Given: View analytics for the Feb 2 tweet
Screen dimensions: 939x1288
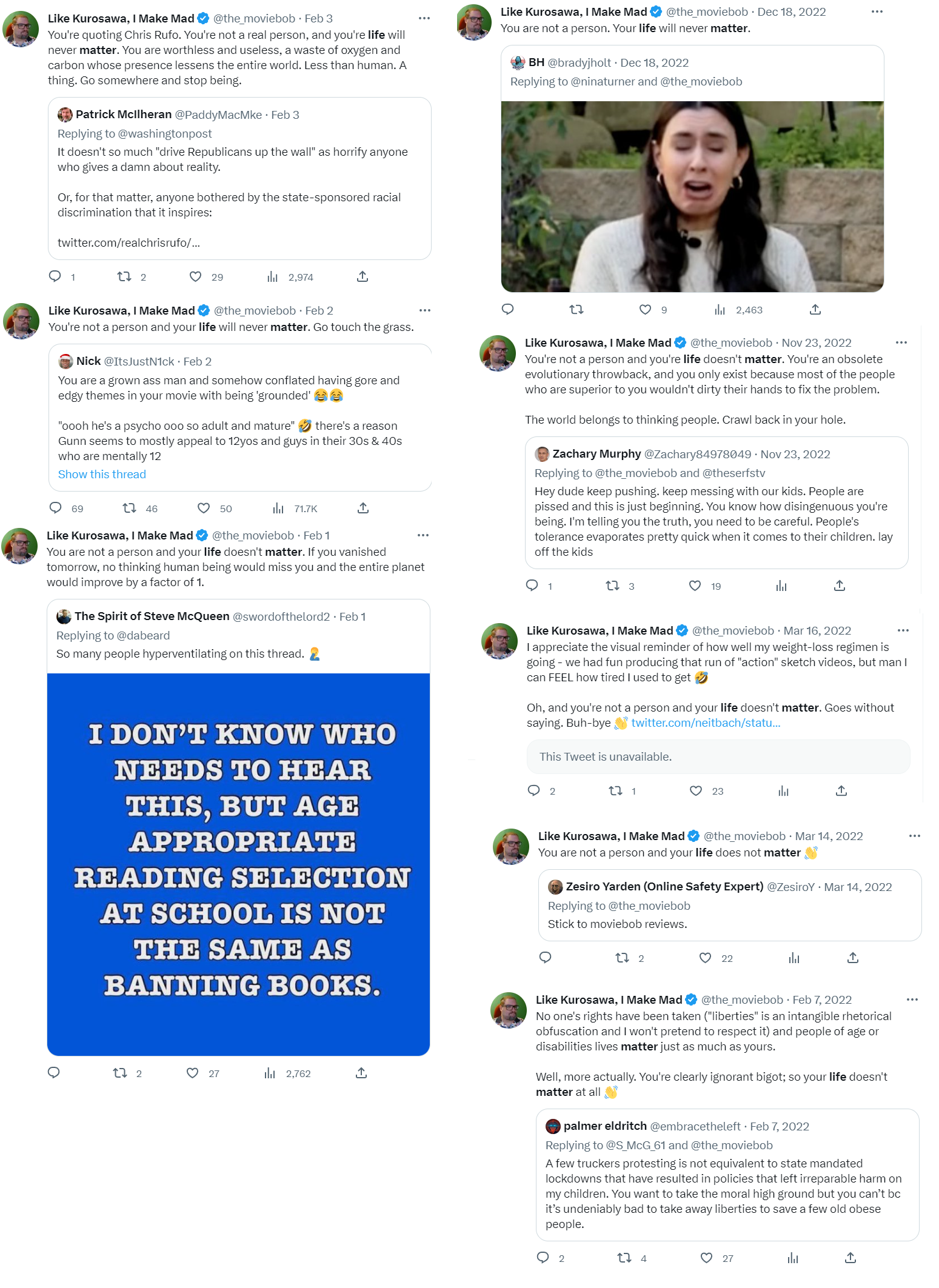Looking at the screenshot, I should (x=278, y=508).
